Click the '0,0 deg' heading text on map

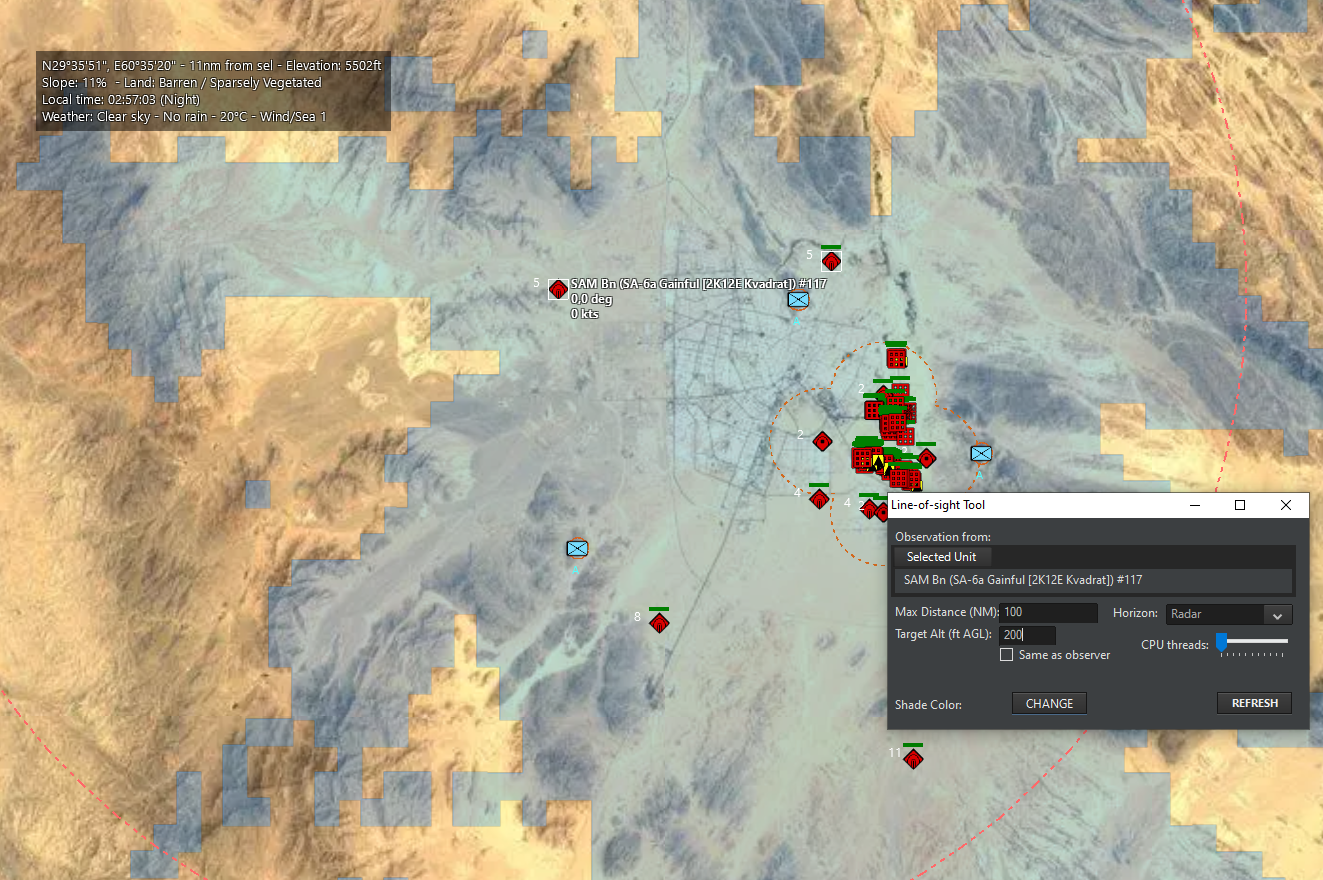(591, 299)
